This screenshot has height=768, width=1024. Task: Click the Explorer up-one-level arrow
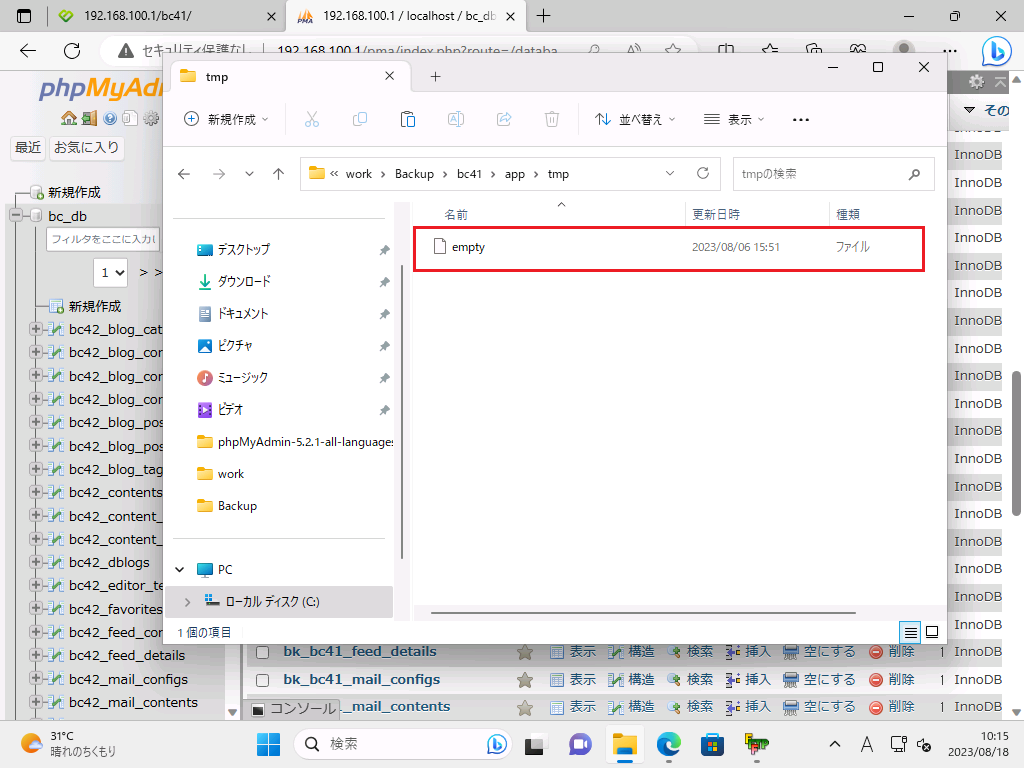(x=278, y=174)
